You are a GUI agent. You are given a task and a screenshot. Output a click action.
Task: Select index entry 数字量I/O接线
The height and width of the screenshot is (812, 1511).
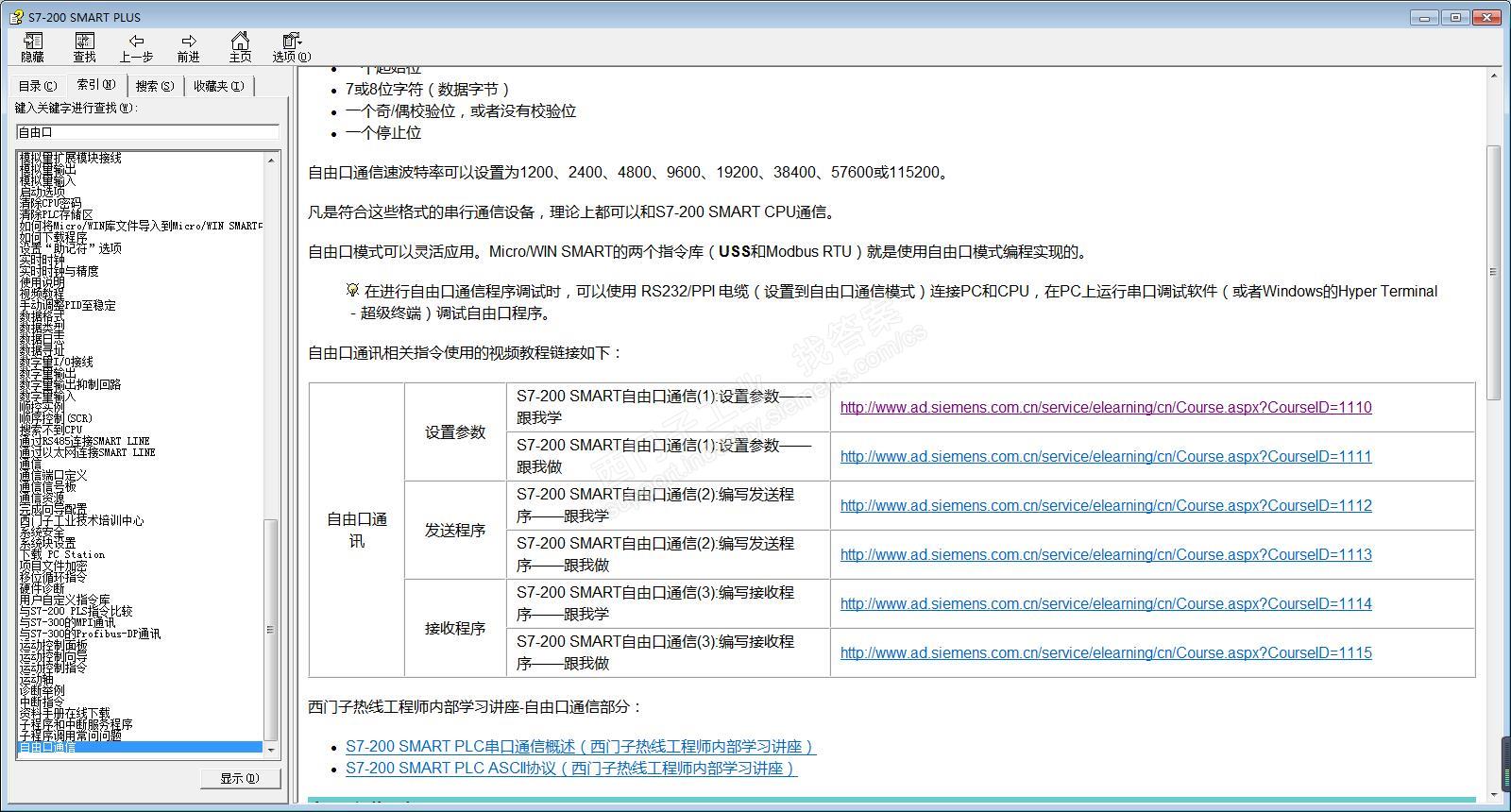57,362
